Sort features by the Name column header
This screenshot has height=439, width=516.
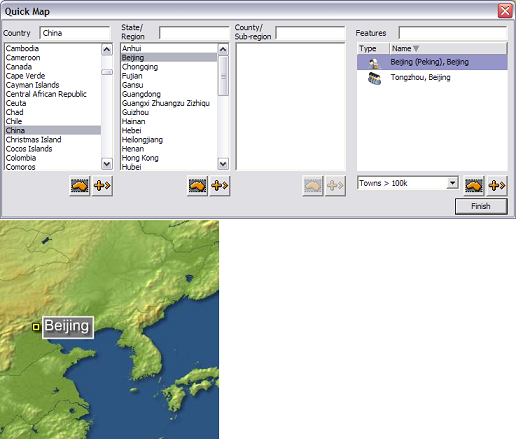[x=448, y=49]
